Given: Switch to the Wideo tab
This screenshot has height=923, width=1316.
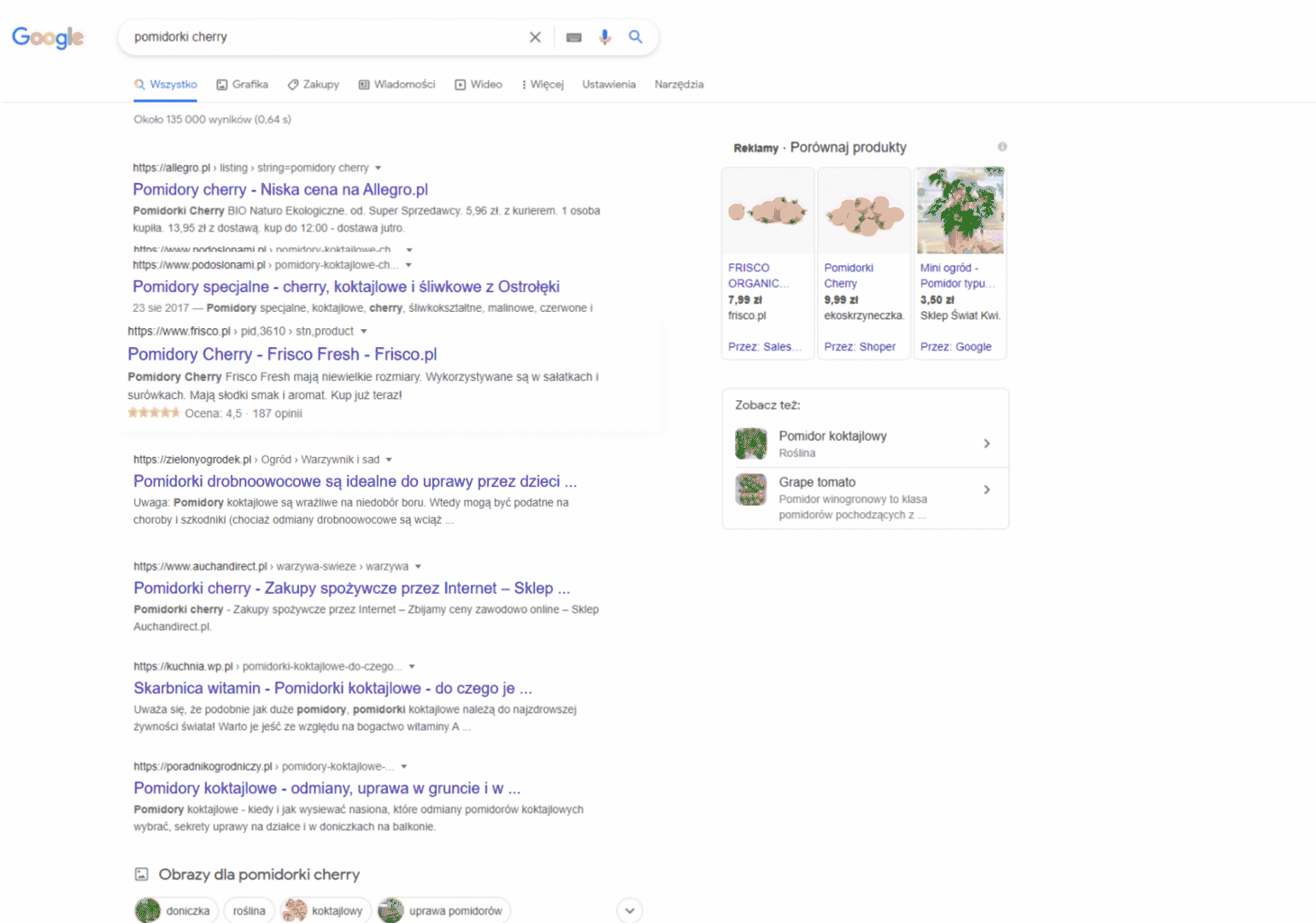Looking at the screenshot, I should (479, 85).
